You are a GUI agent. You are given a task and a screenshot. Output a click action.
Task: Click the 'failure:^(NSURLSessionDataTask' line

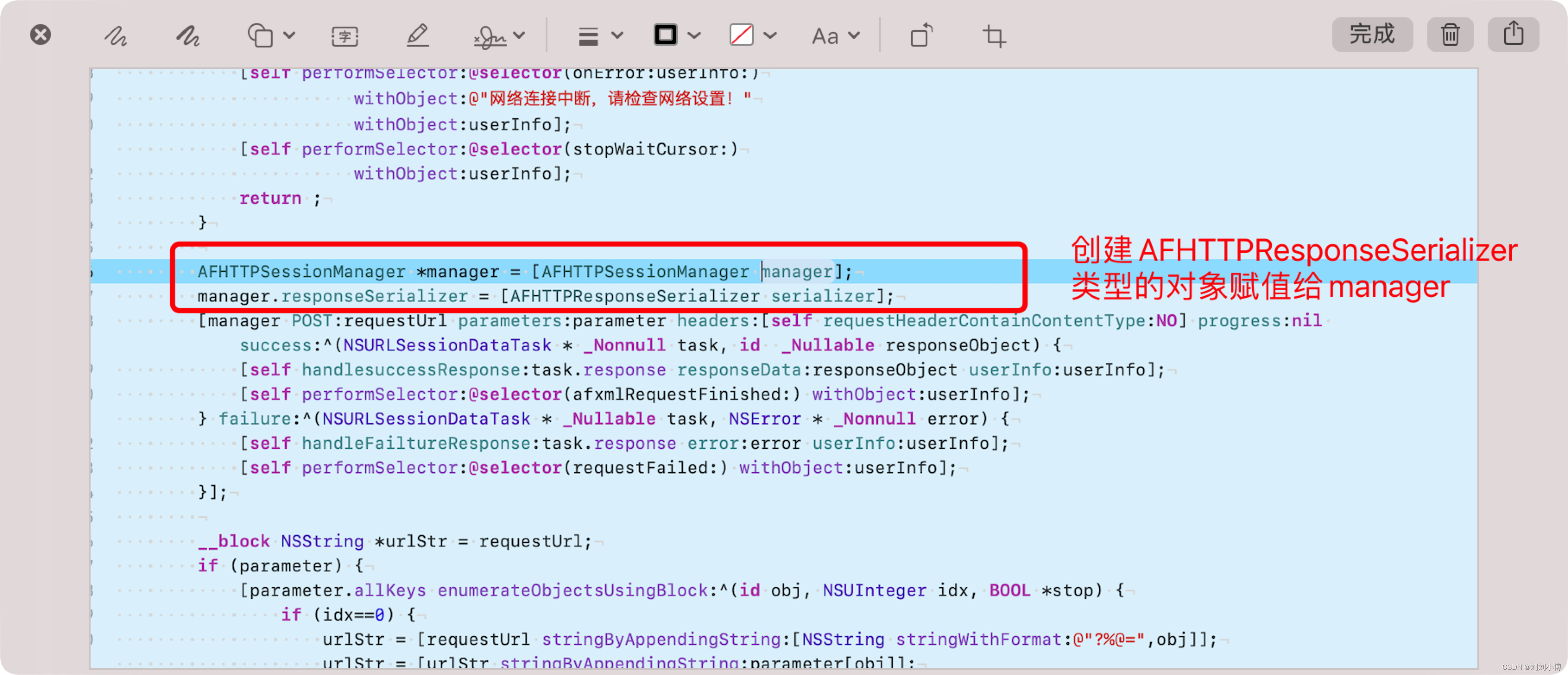pyautogui.click(x=603, y=419)
